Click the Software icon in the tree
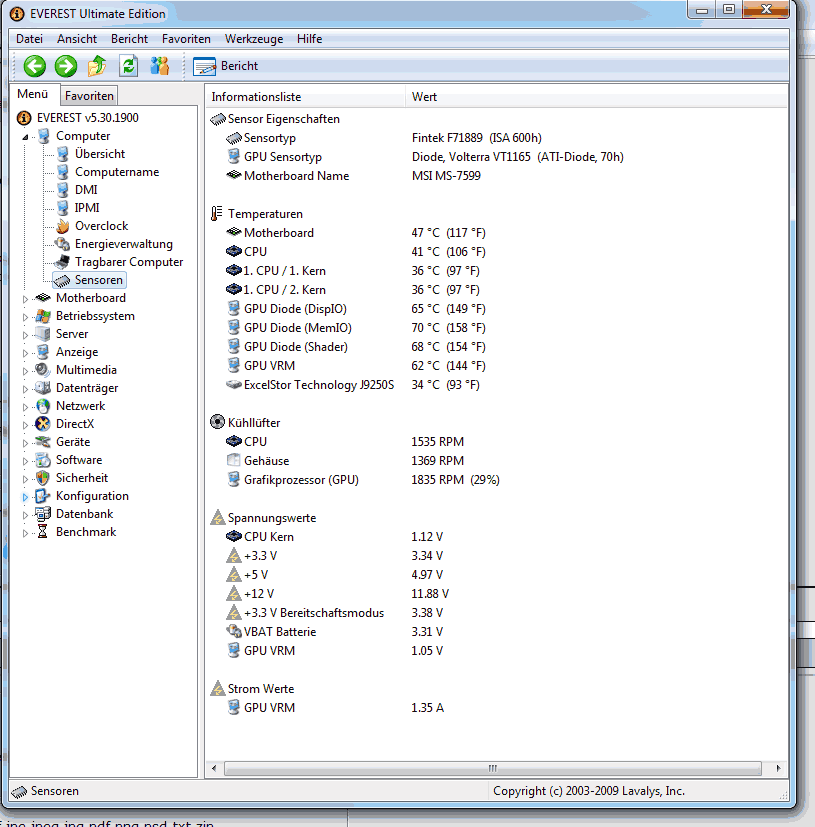Image resolution: width=815 pixels, height=827 pixels. click(43, 460)
